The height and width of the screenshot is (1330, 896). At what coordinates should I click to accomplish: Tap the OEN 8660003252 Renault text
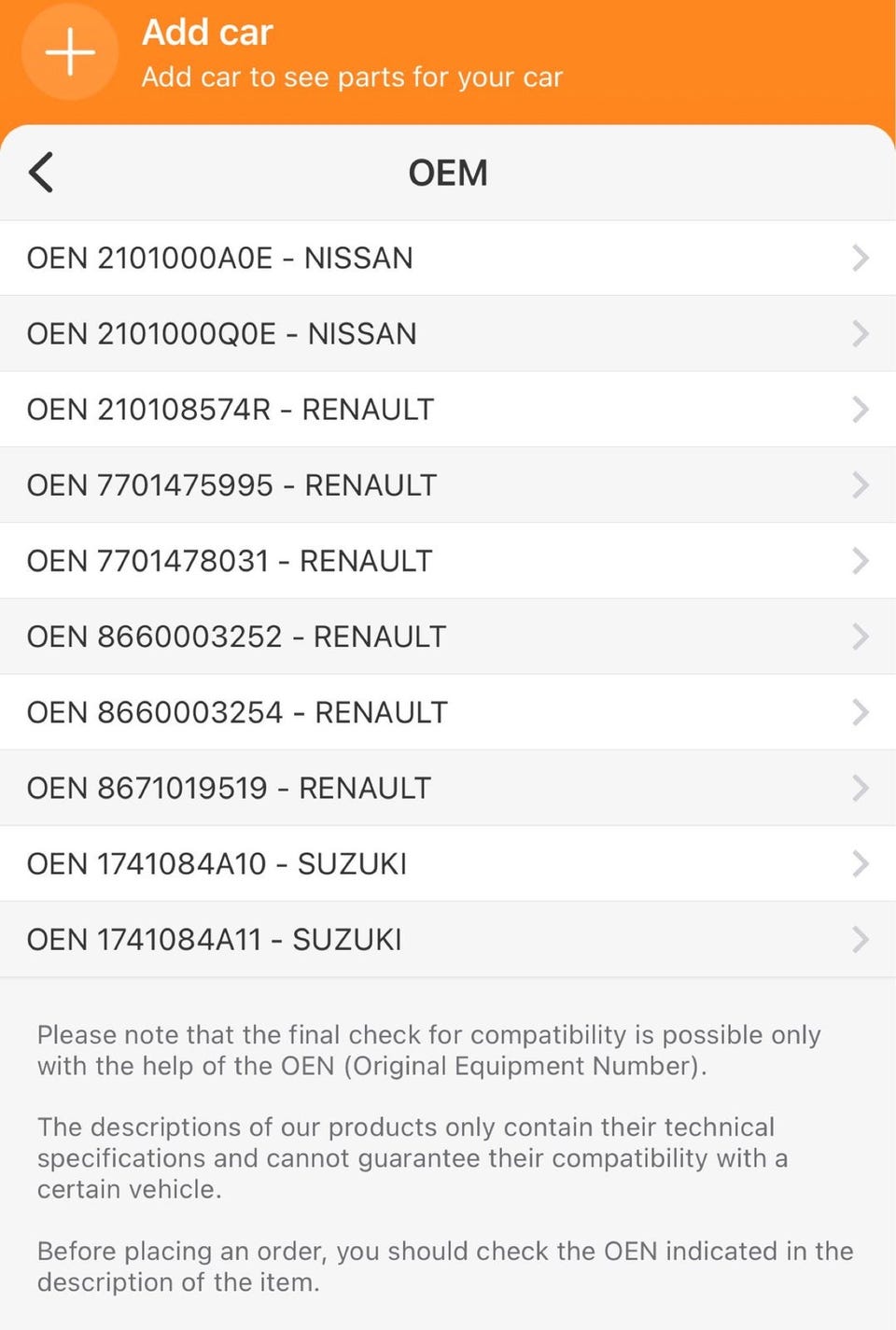pyautogui.click(x=236, y=637)
